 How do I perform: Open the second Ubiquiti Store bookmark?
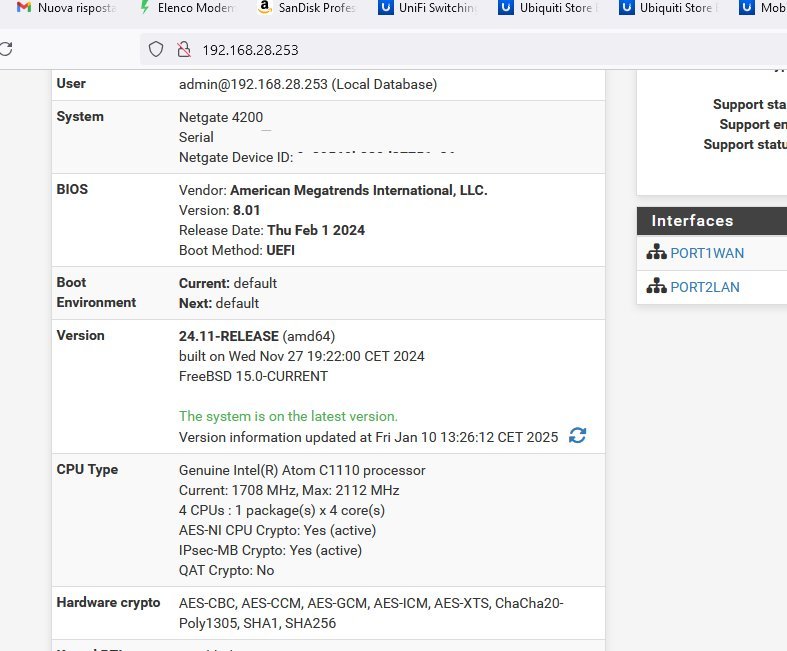pyautogui.click(x=669, y=8)
